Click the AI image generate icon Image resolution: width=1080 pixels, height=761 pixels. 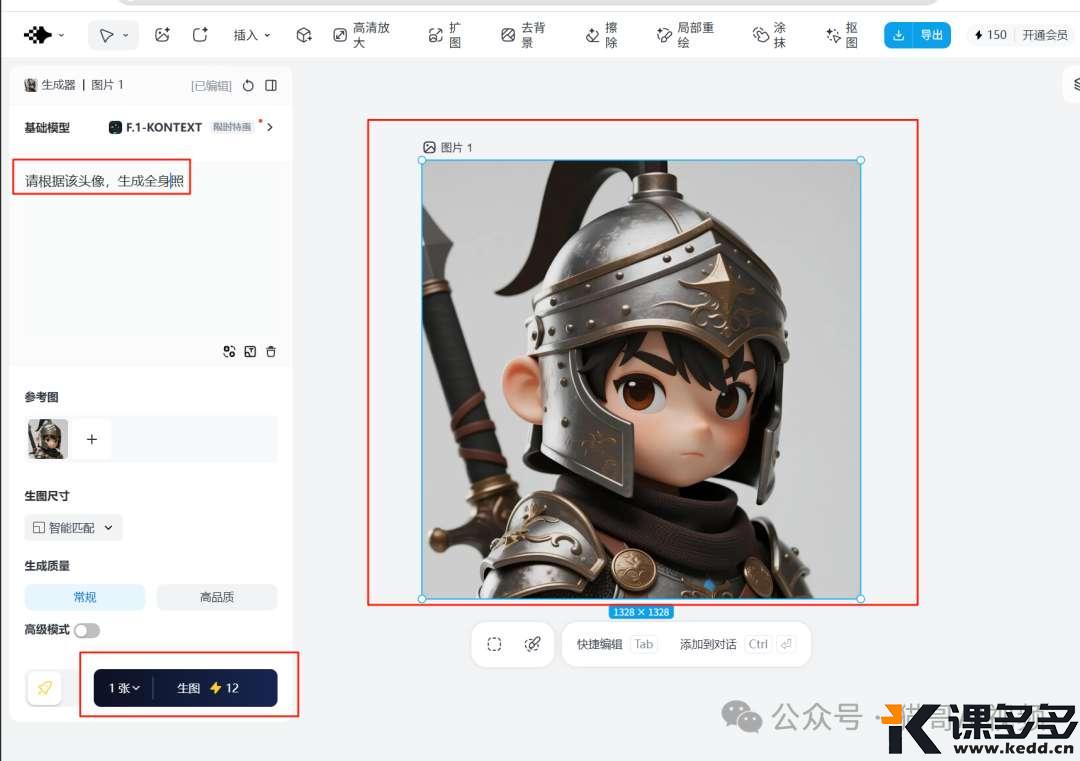point(162,34)
